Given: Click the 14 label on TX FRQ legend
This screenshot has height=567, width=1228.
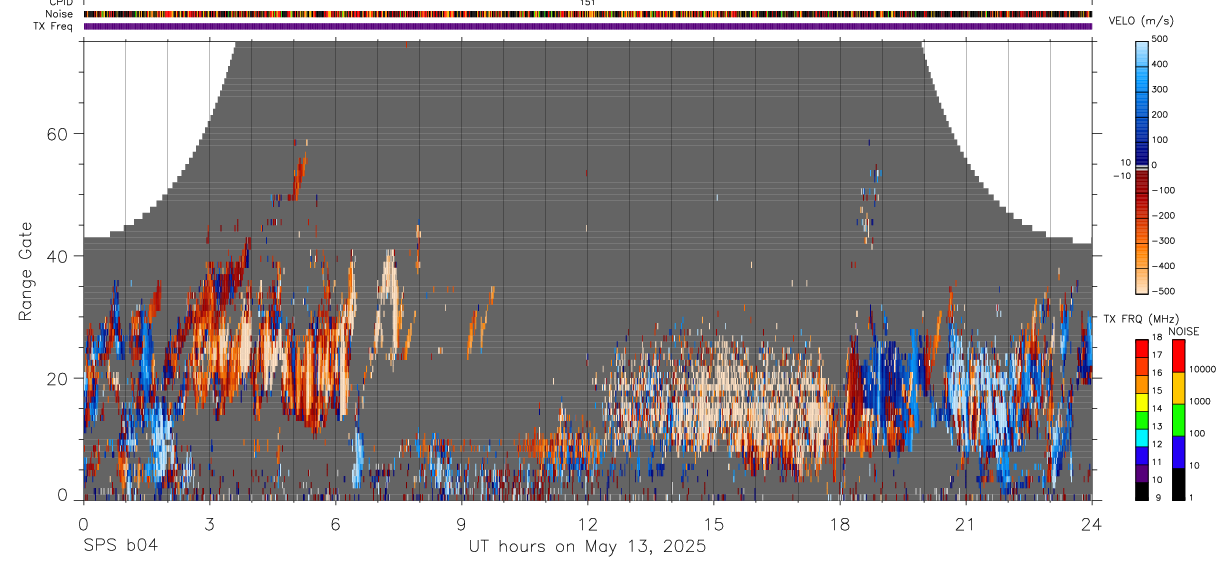Looking at the screenshot, I should tap(1158, 409).
